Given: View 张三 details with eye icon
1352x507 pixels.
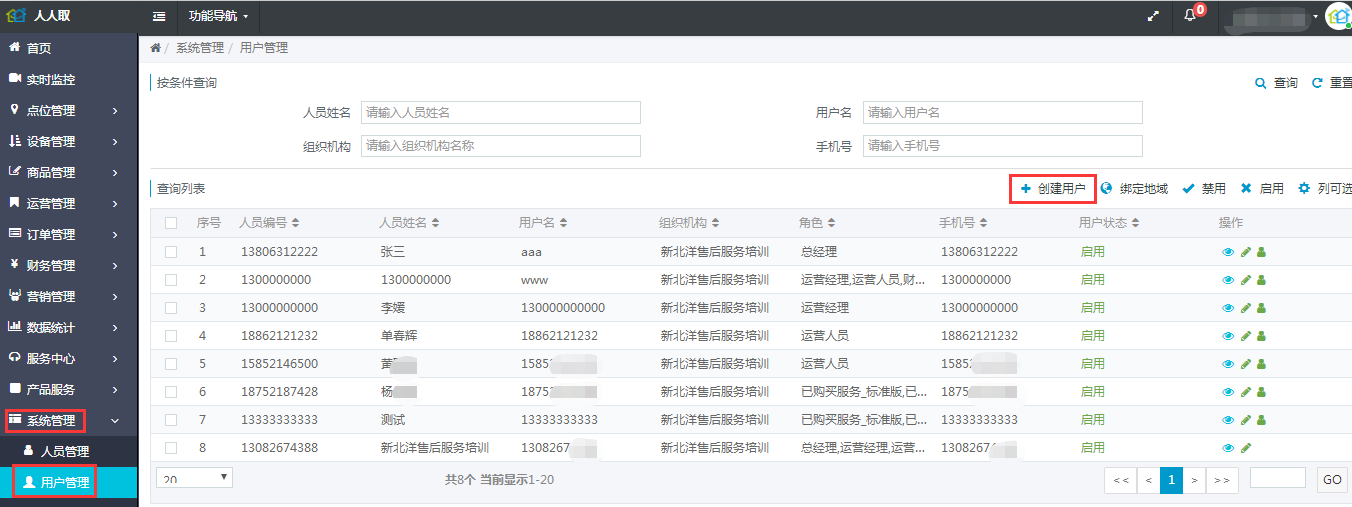Looking at the screenshot, I should click(1228, 252).
